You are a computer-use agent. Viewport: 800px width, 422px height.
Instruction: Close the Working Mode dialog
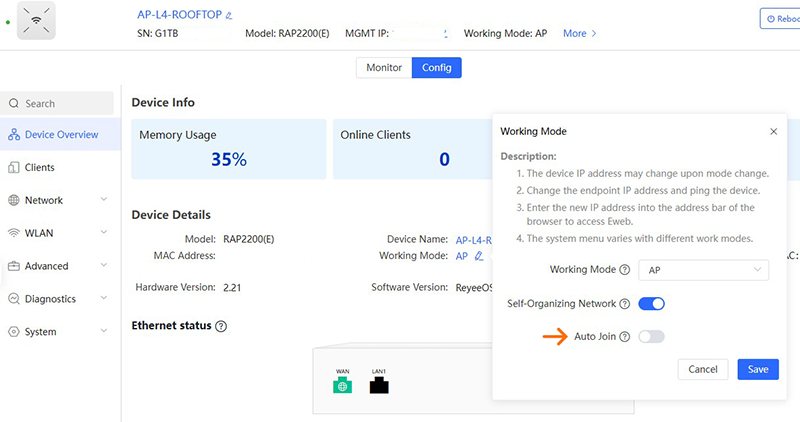point(773,131)
